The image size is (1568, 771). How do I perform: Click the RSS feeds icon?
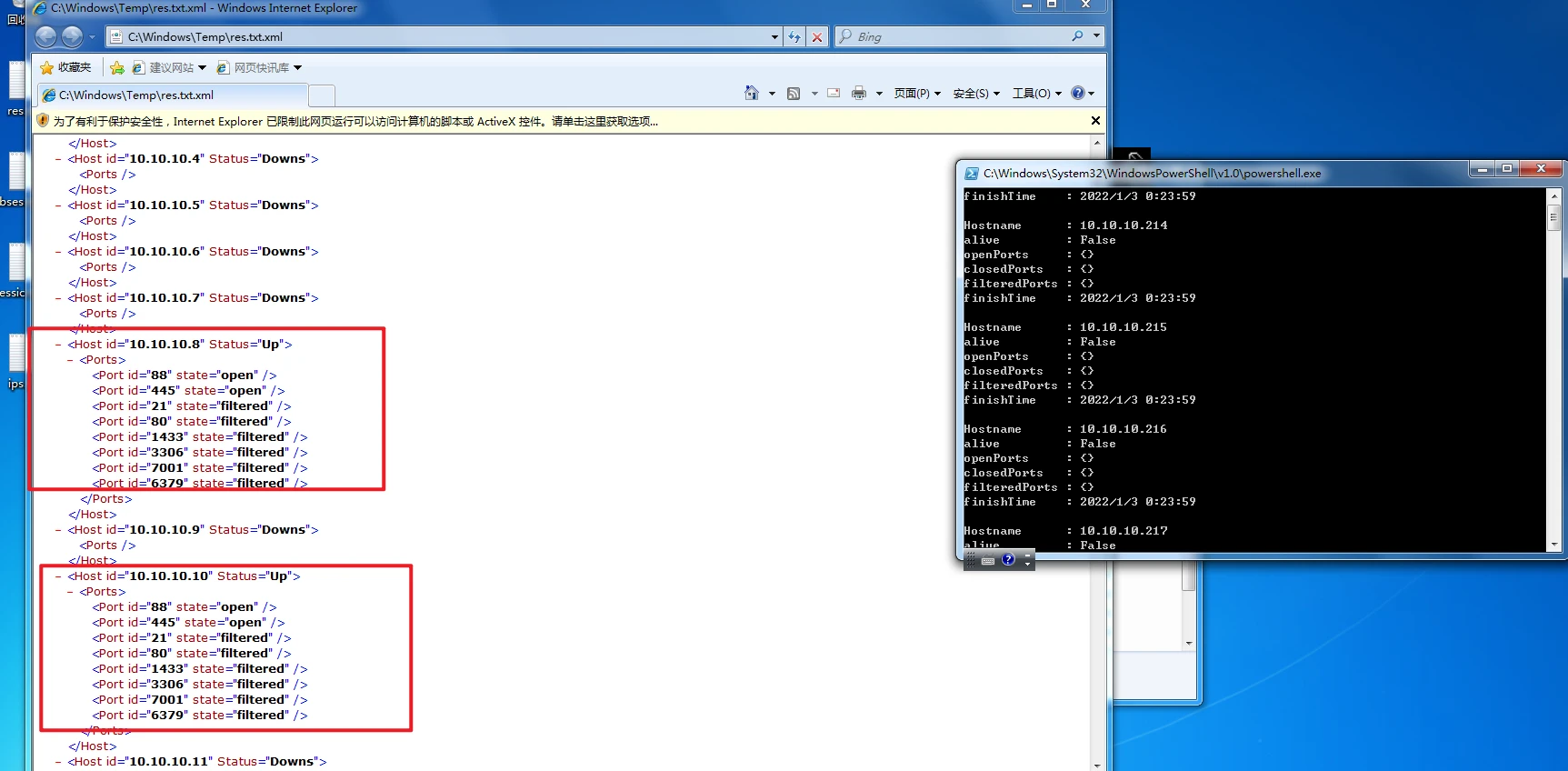[x=794, y=94]
